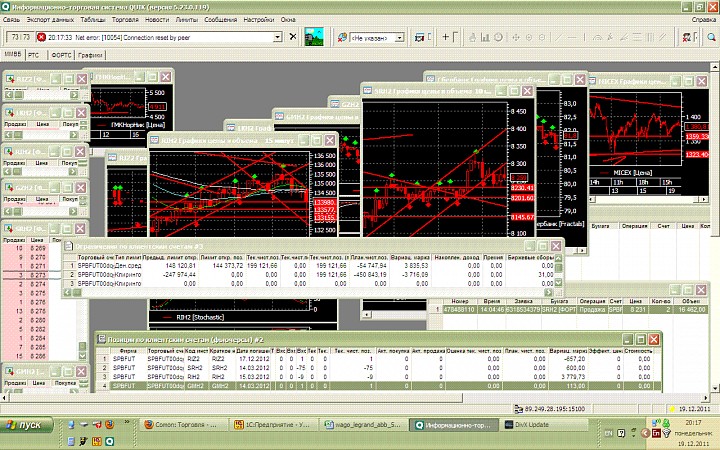Image resolution: width=720 pixels, height=450 pixels.
Task: Switch to the wago_legrand_abb taskbar window
Action: click(363, 425)
